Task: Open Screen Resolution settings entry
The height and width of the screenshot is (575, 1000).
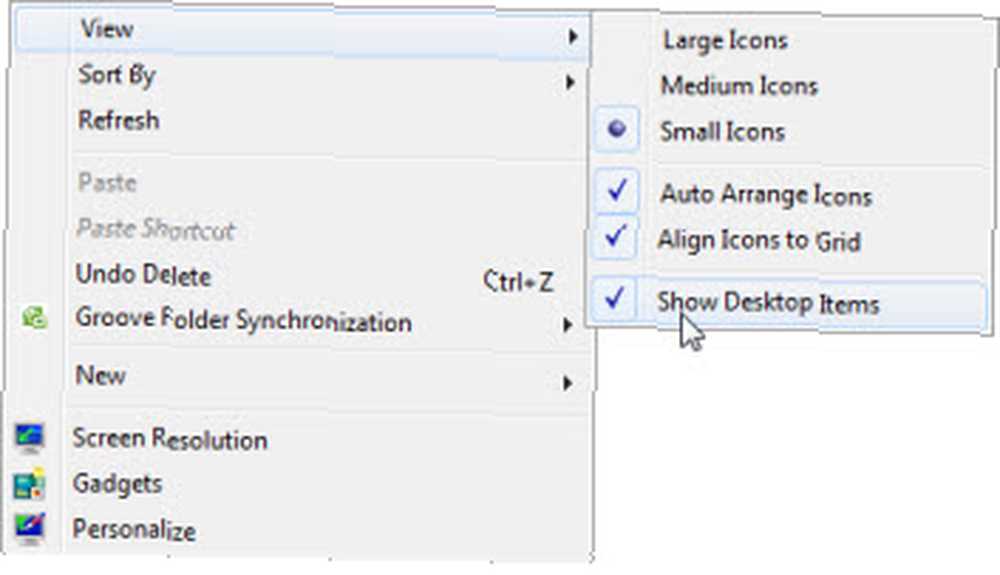Action: tap(170, 439)
